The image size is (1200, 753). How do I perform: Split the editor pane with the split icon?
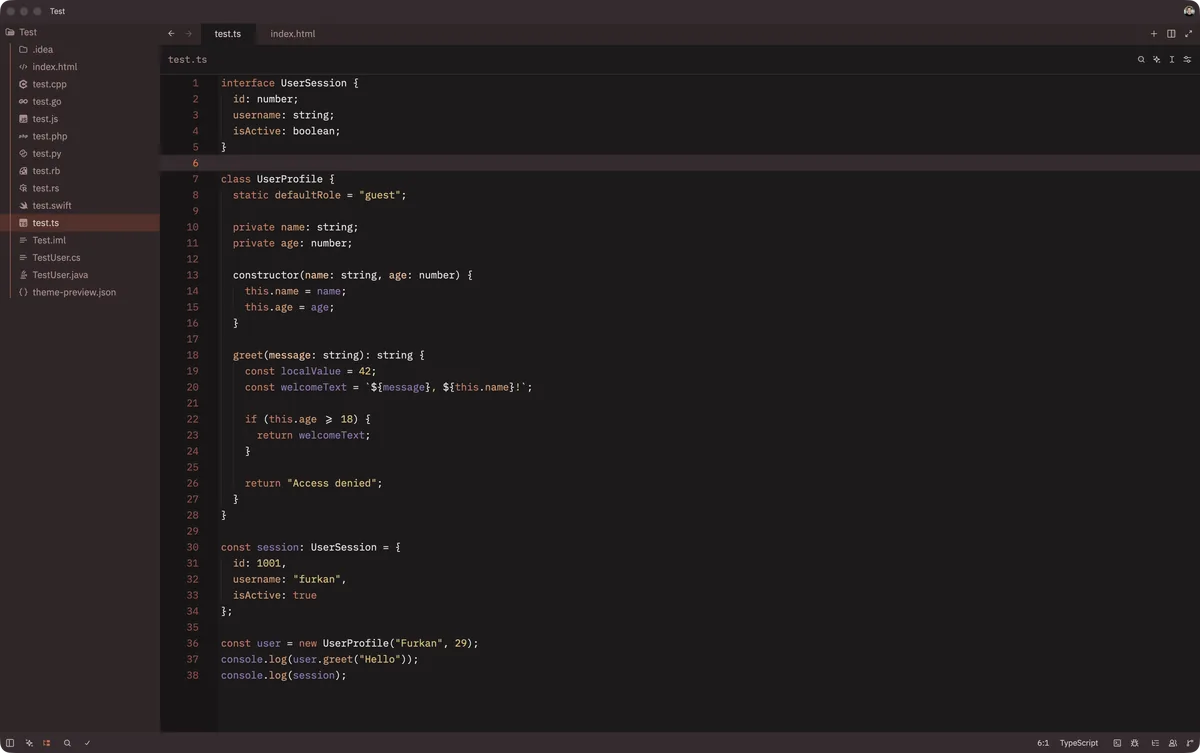(x=1171, y=34)
